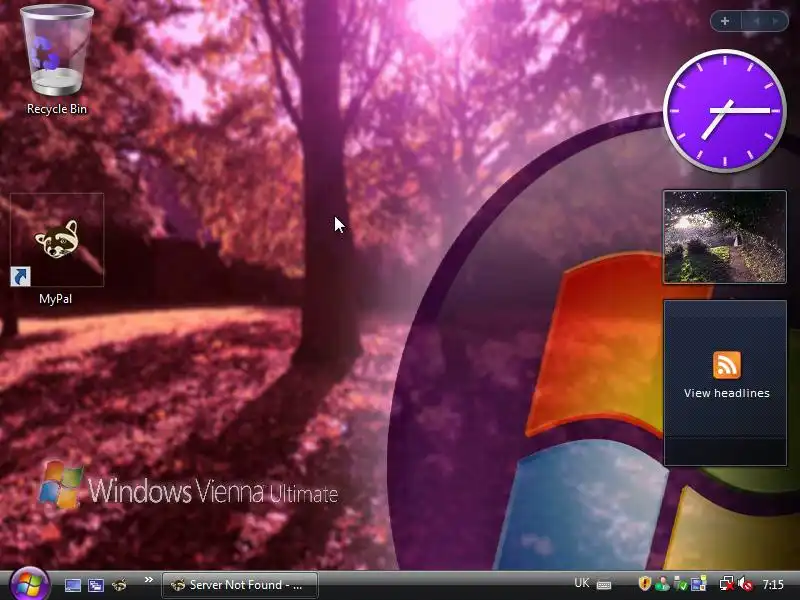Screen dimensions: 800x600
Task: Open the Windows Start orb
Action: [x=29, y=585]
